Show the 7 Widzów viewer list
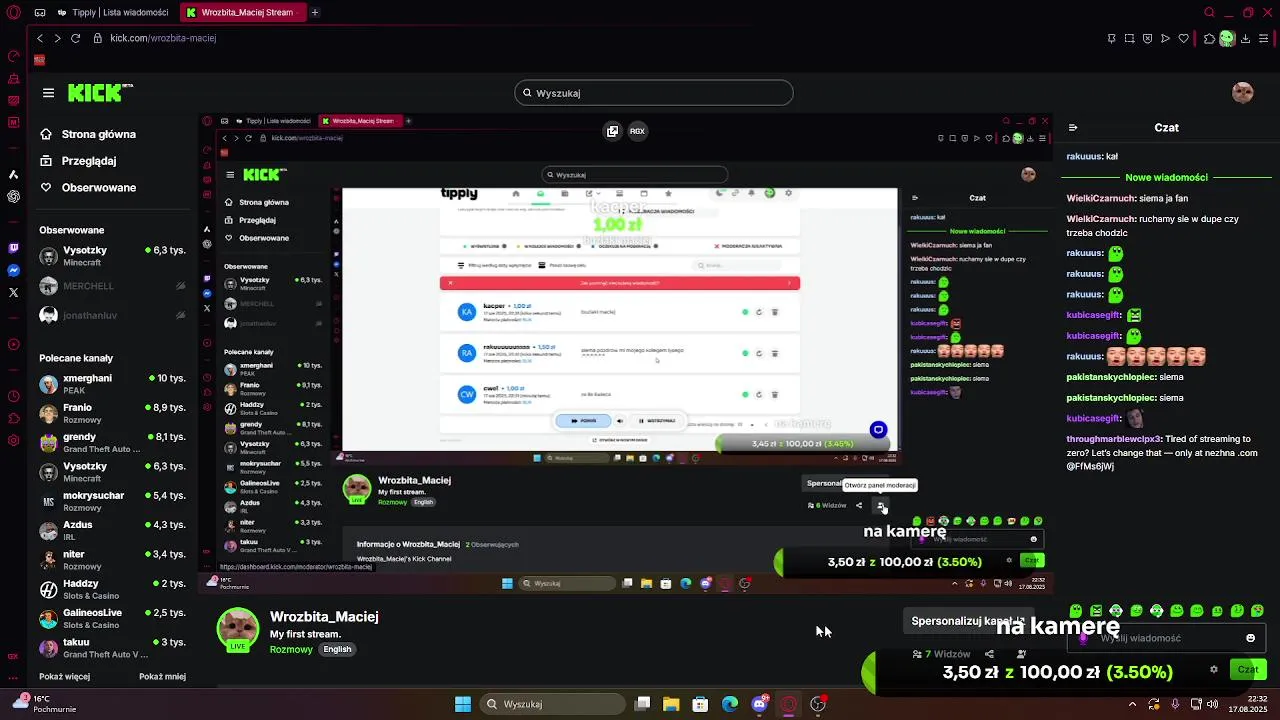This screenshot has height=720, width=1280. [941, 654]
